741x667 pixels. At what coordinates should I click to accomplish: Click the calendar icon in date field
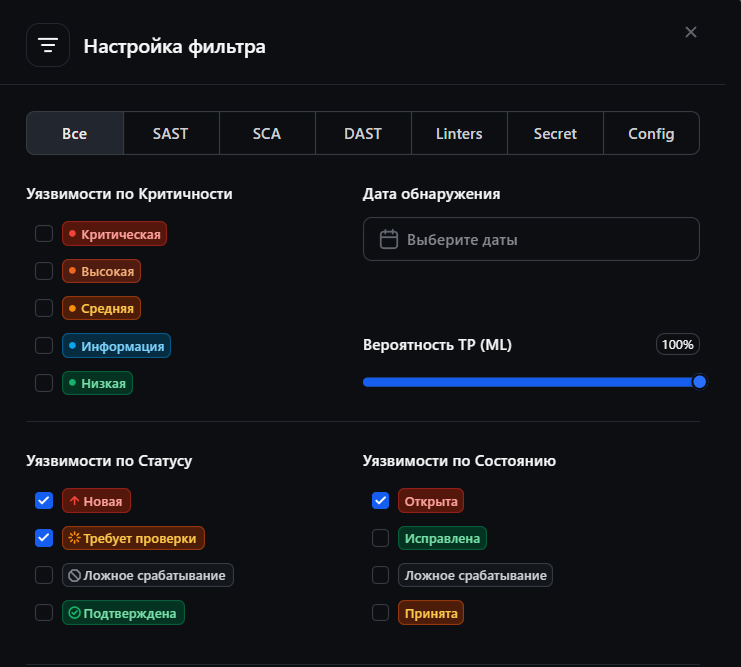pos(388,239)
